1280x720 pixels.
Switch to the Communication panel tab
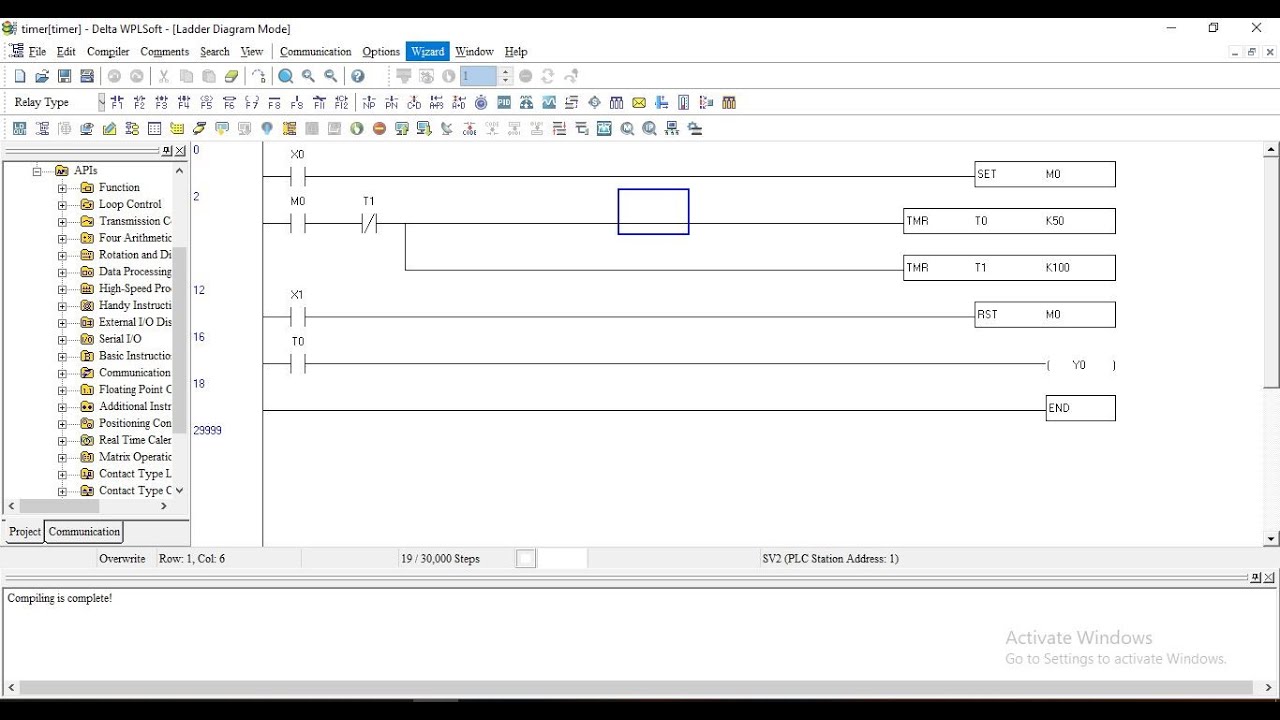84,532
